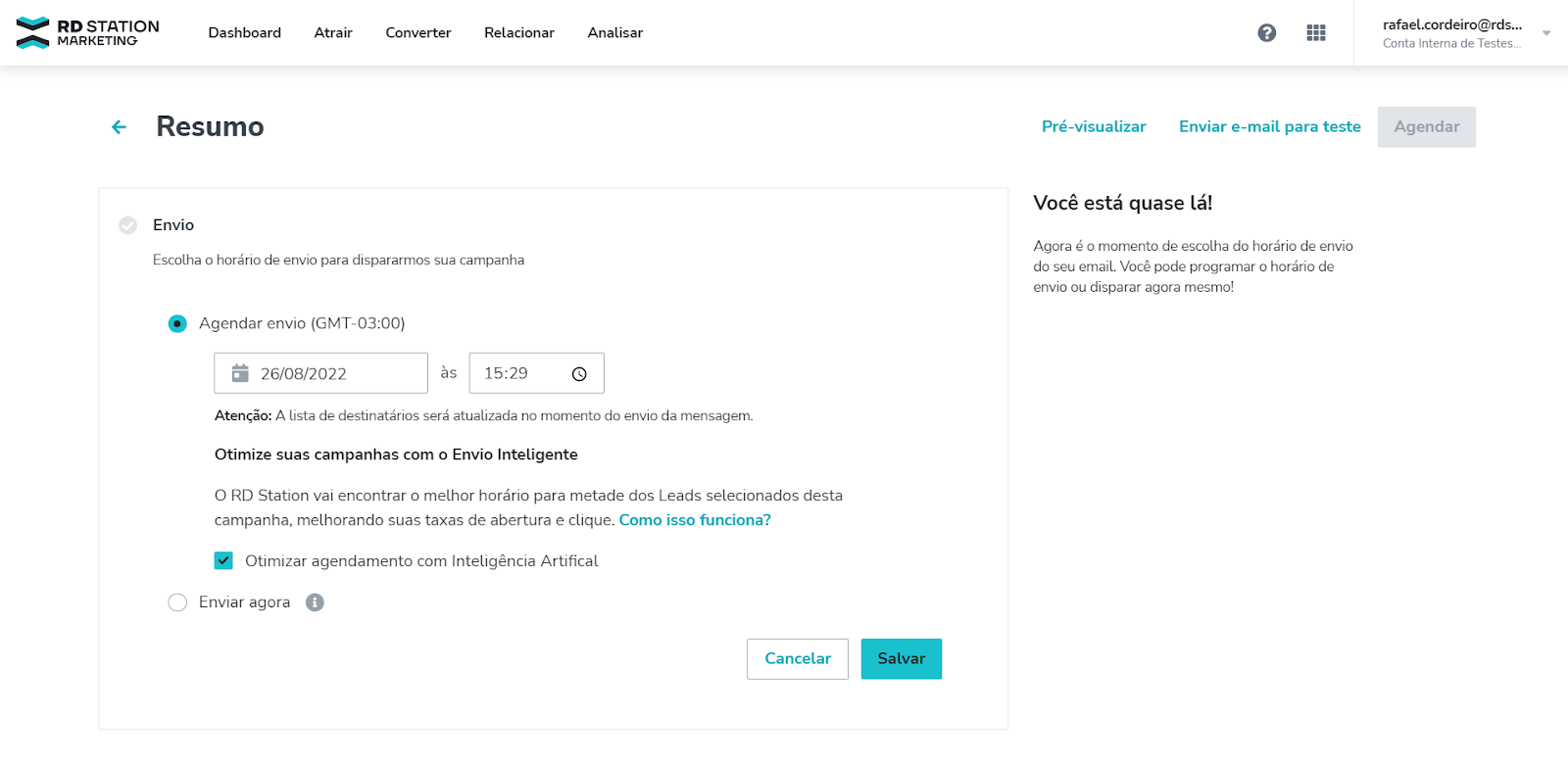Open the Como isso funciona? link
This screenshot has height=768, width=1568.
point(695,520)
